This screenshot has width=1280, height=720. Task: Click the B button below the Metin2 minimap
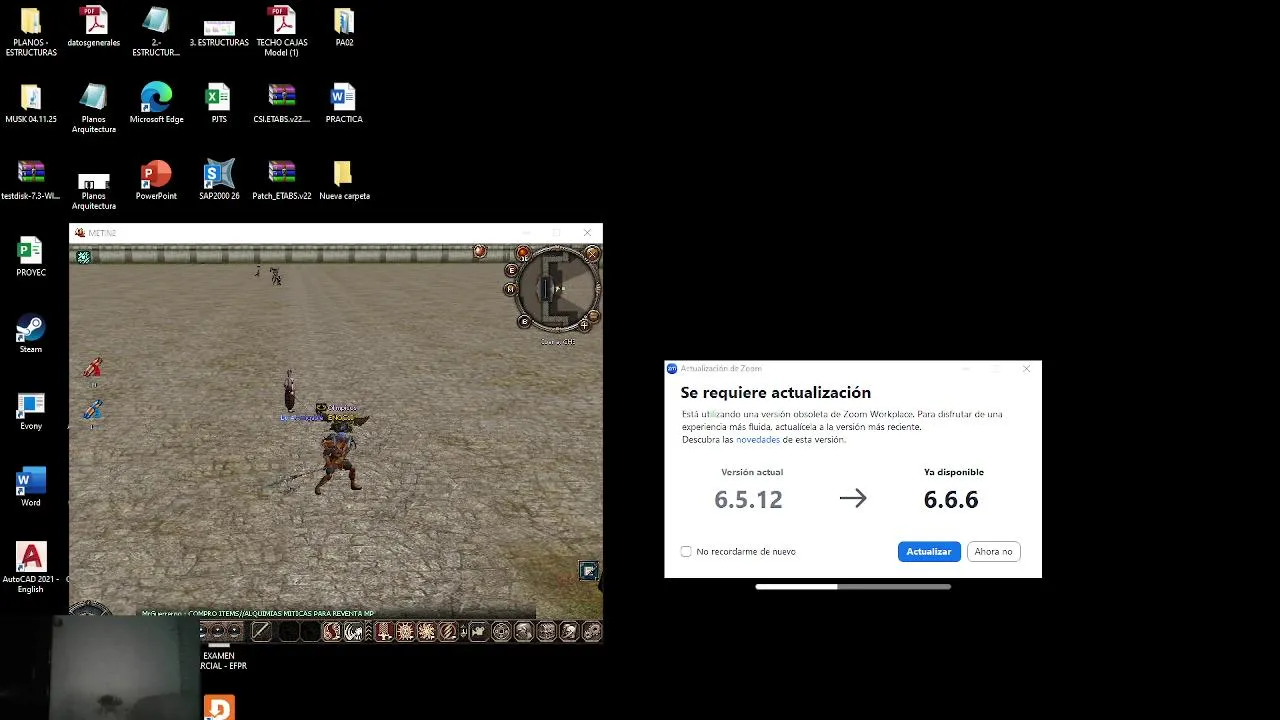[524, 322]
